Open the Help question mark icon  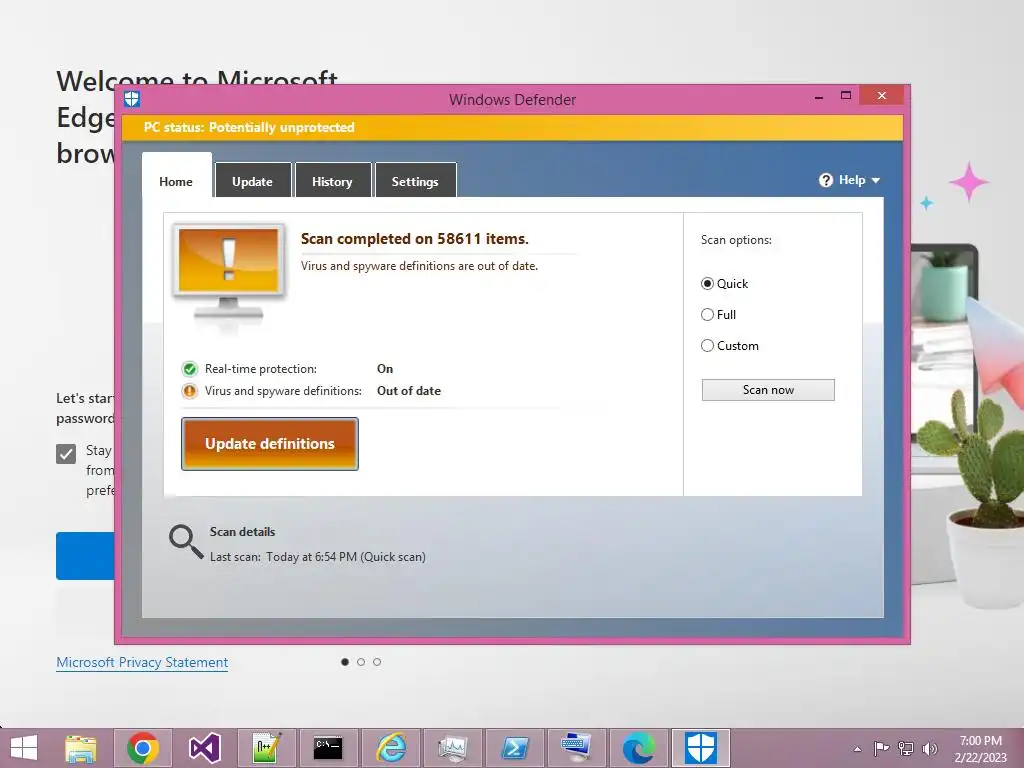click(825, 180)
